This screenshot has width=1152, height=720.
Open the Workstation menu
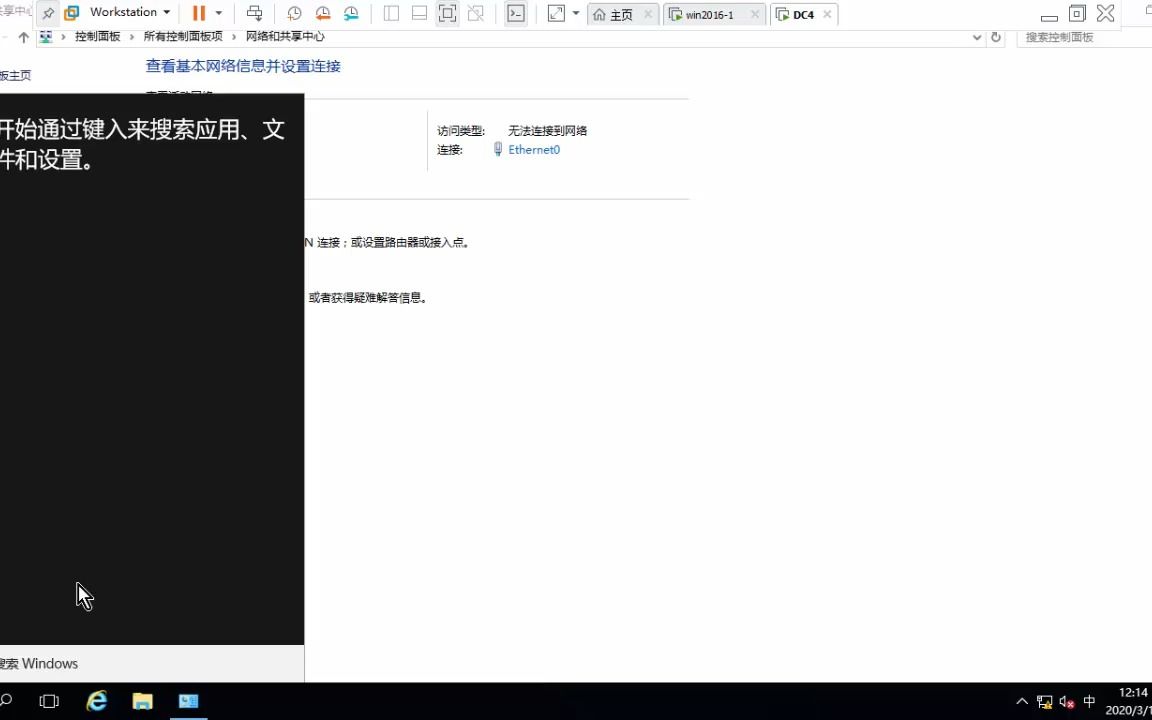click(x=130, y=12)
